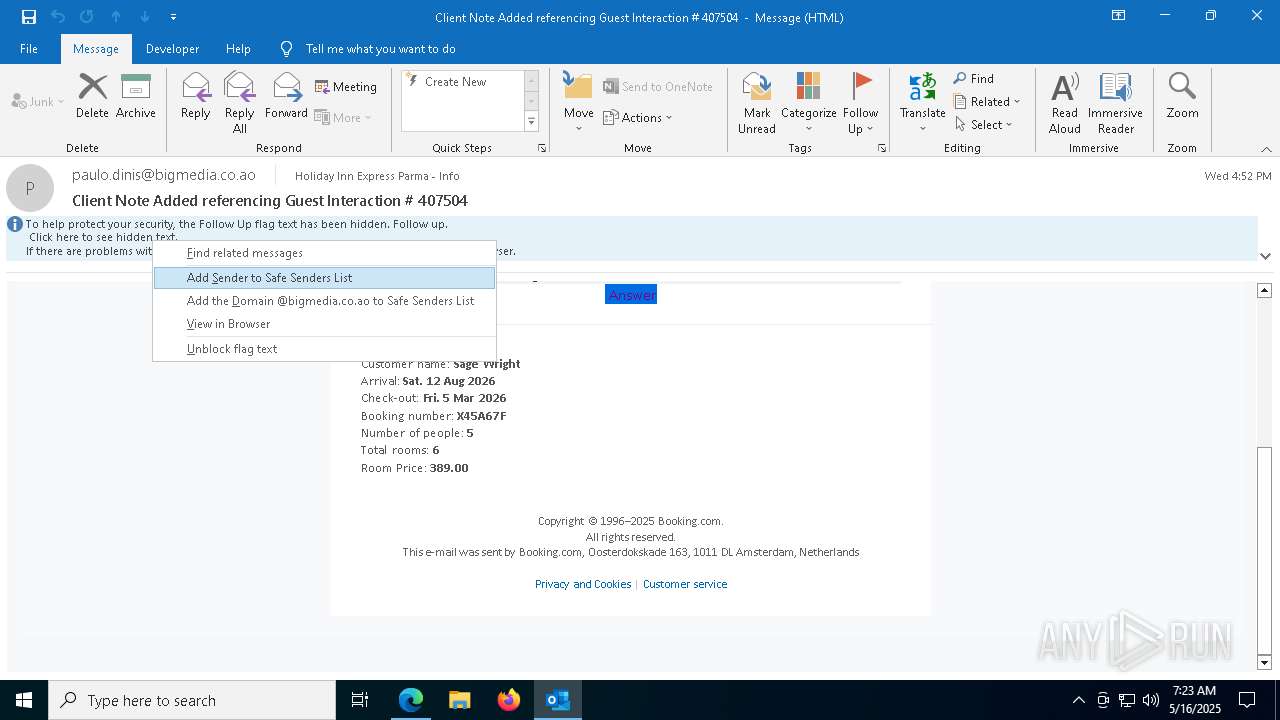Add the Domain @bigmedia.co.ao to Safe Senders
This screenshot has width=1280, height=720.
[325, 301]
